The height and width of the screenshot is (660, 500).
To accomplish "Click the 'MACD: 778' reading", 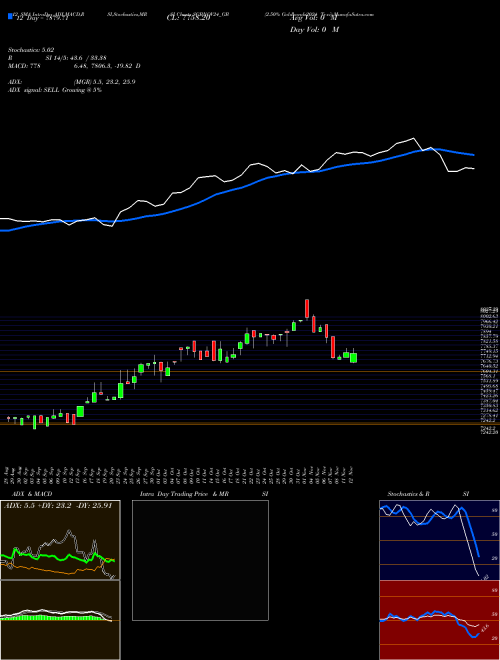I will [24, 66].
